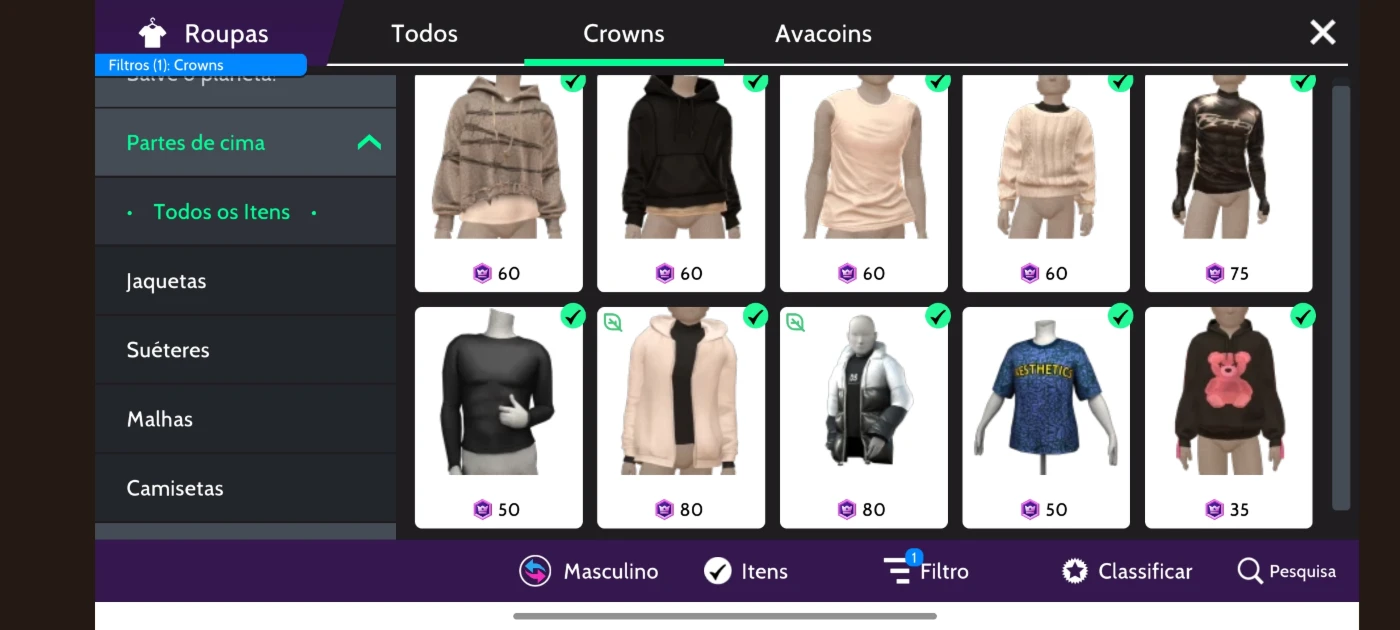Screen dimensions: 1400x630
Task: Switch to the Todos tab
Action: [x=424, y=33]
